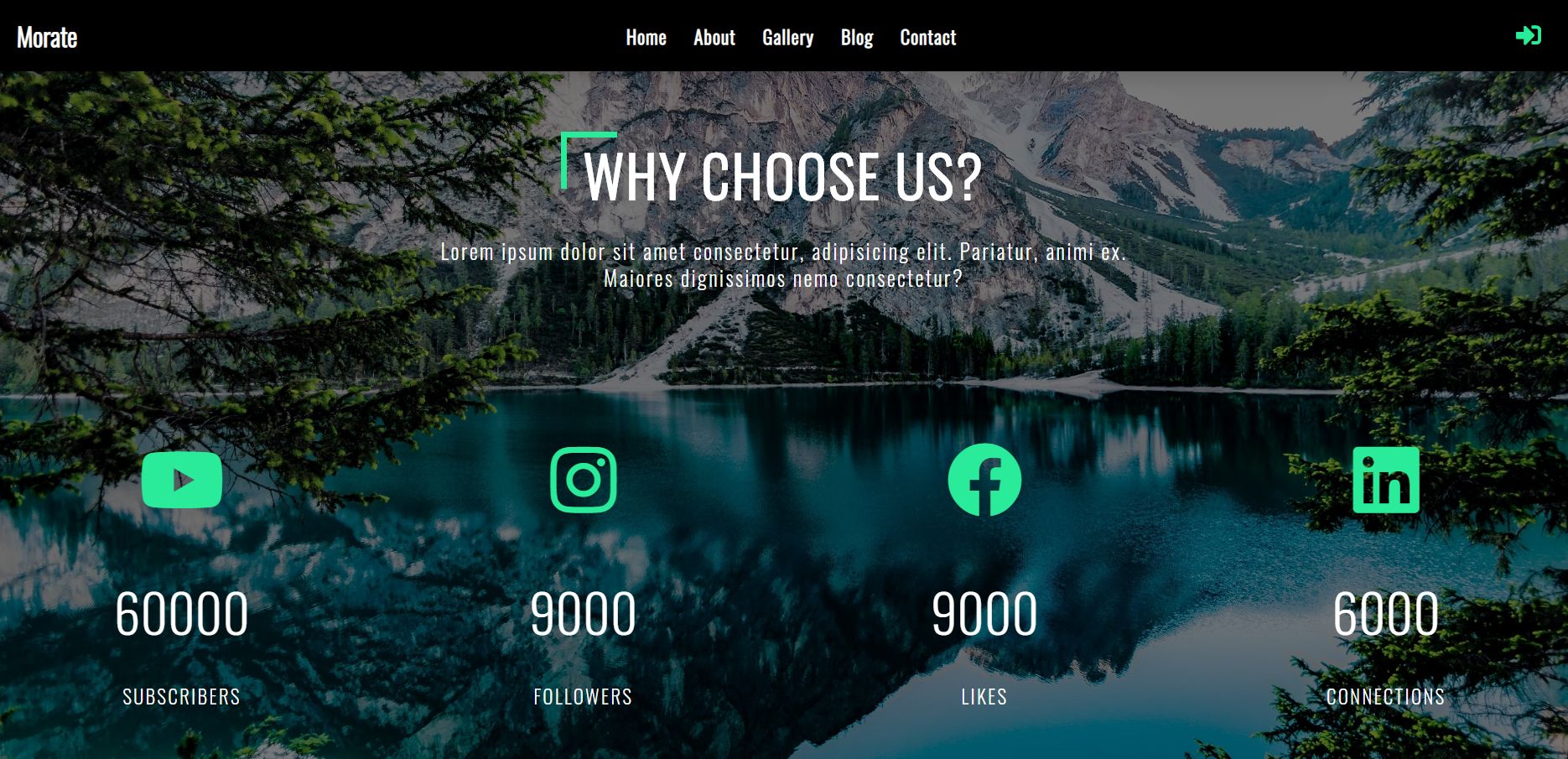Open the Home menu item
This screenshot has width=1568, height=759.
[646, 38]
